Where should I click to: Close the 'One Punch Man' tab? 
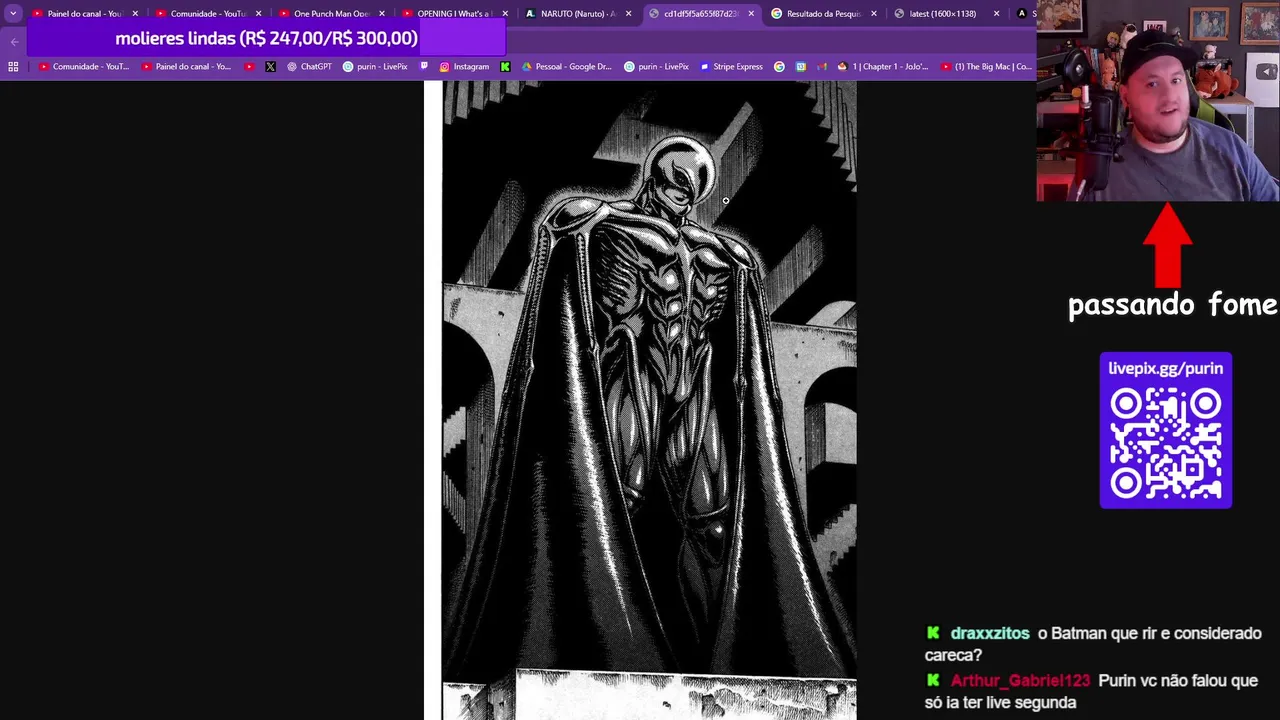381,14
